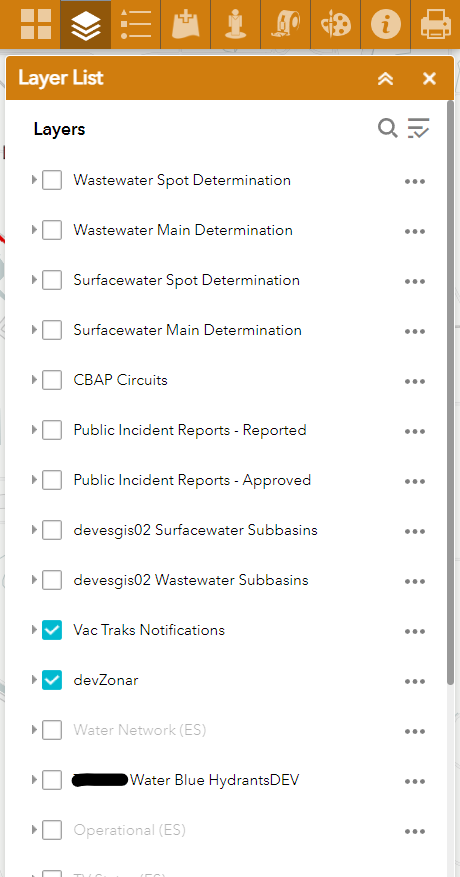Click the Layer List vertical scrollbar
The image size is (460, 877).
point(450,393)
